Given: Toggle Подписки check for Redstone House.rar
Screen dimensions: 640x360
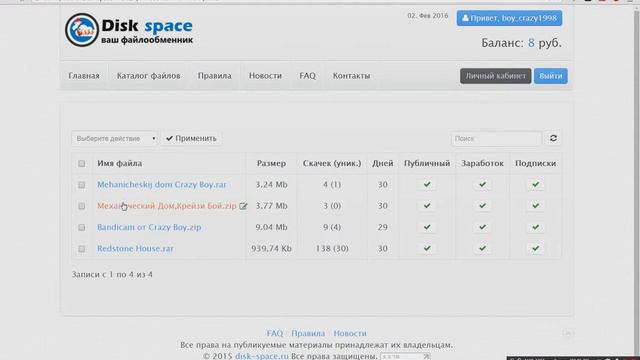Looking at the screenshot, I should click(535, 248).
